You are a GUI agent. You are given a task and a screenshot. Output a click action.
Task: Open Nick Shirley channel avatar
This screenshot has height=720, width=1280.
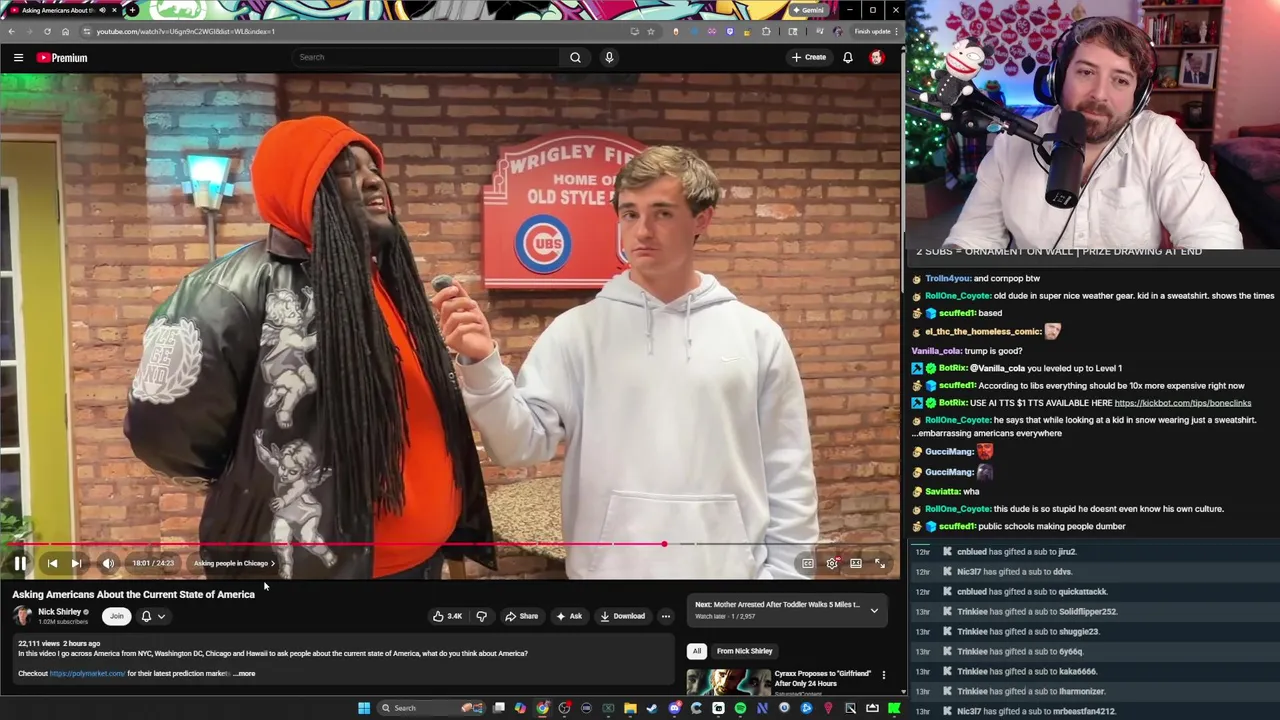pyautogui.click(x=22, y=616)
